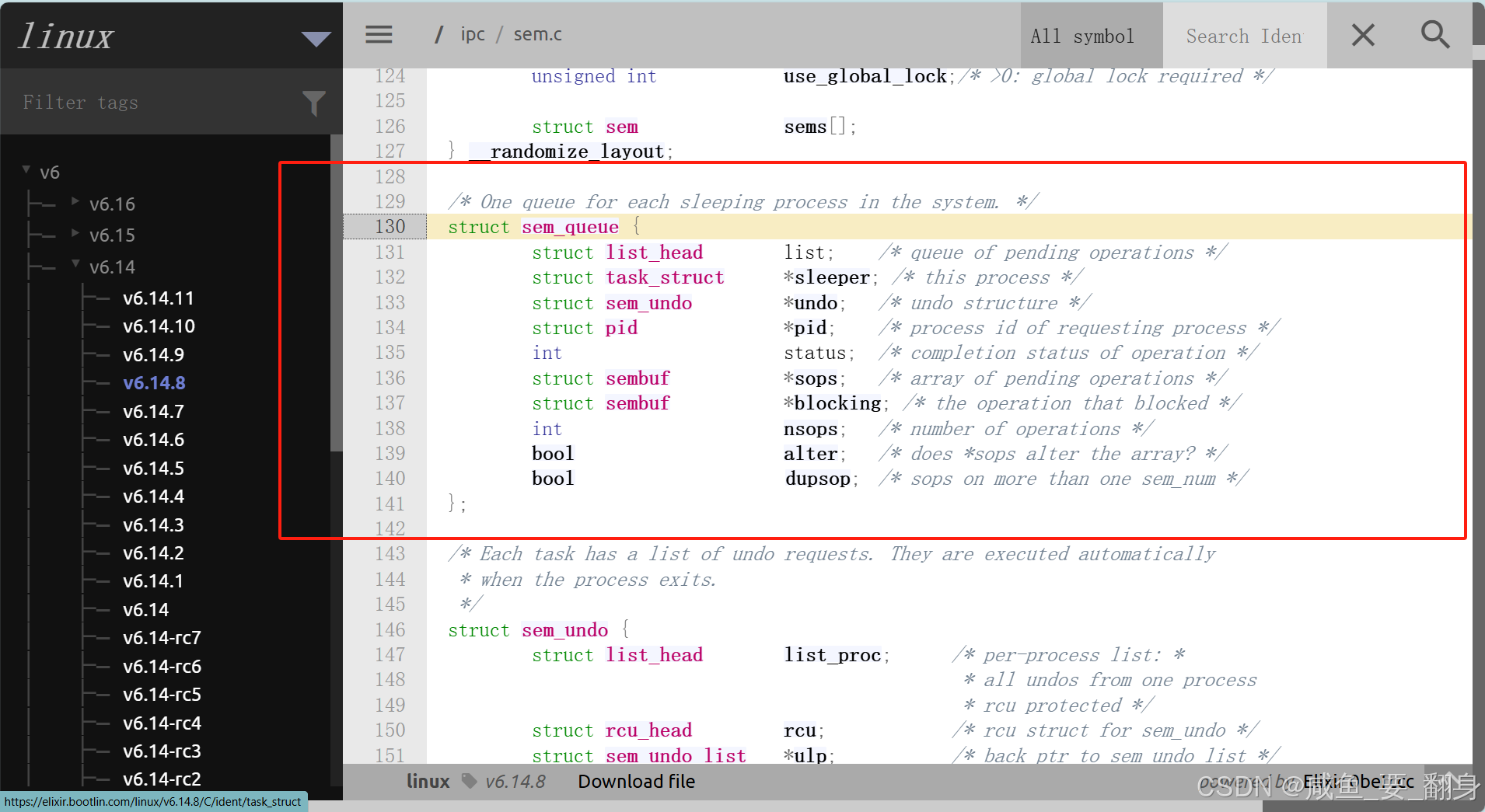The image size is (1485, 812).
Task: Select version v6.14-rc3
Action: [x=162, y=751]
